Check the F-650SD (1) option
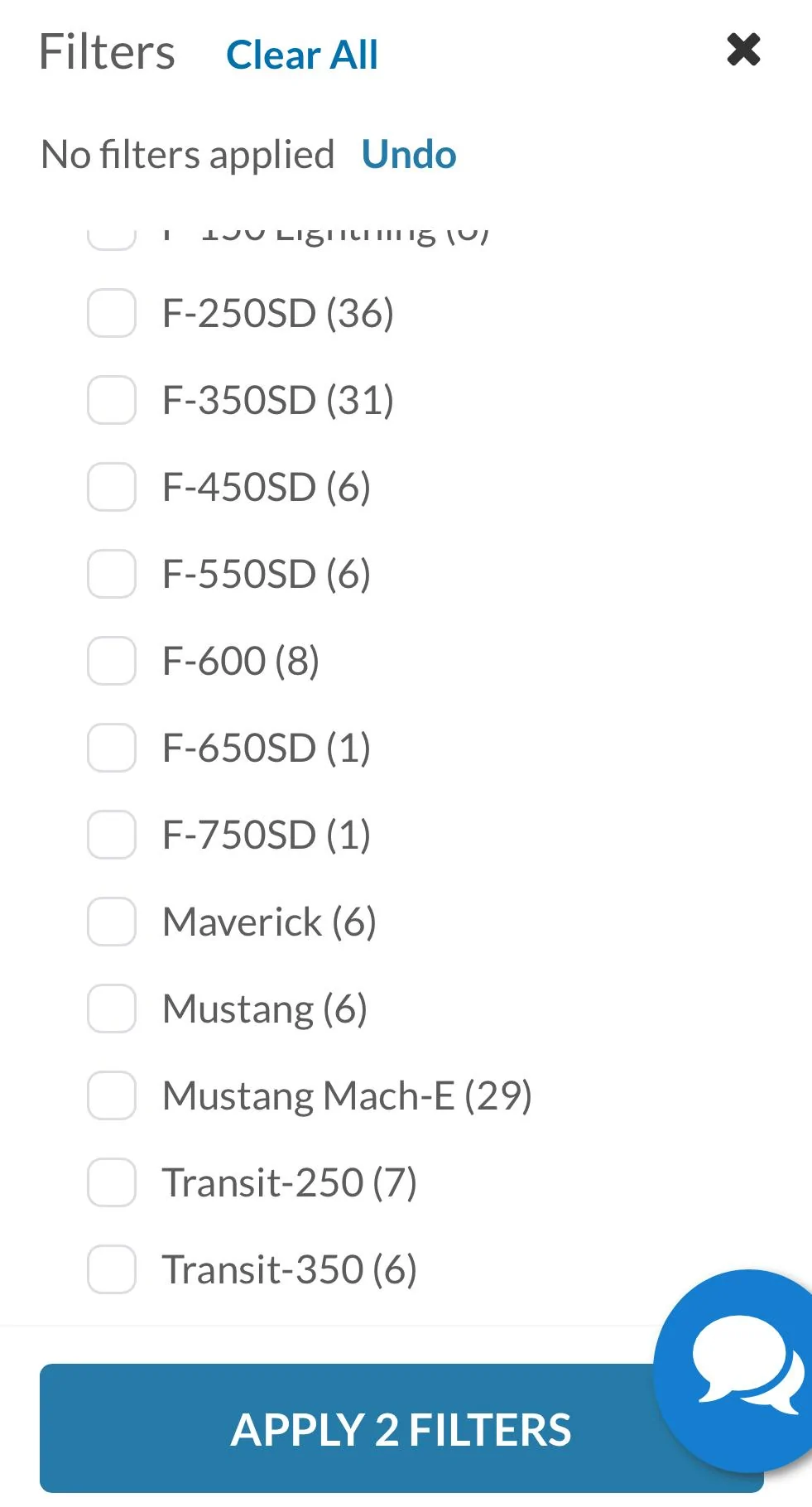Screen dimensions: 812x1507 click(112, 748)
